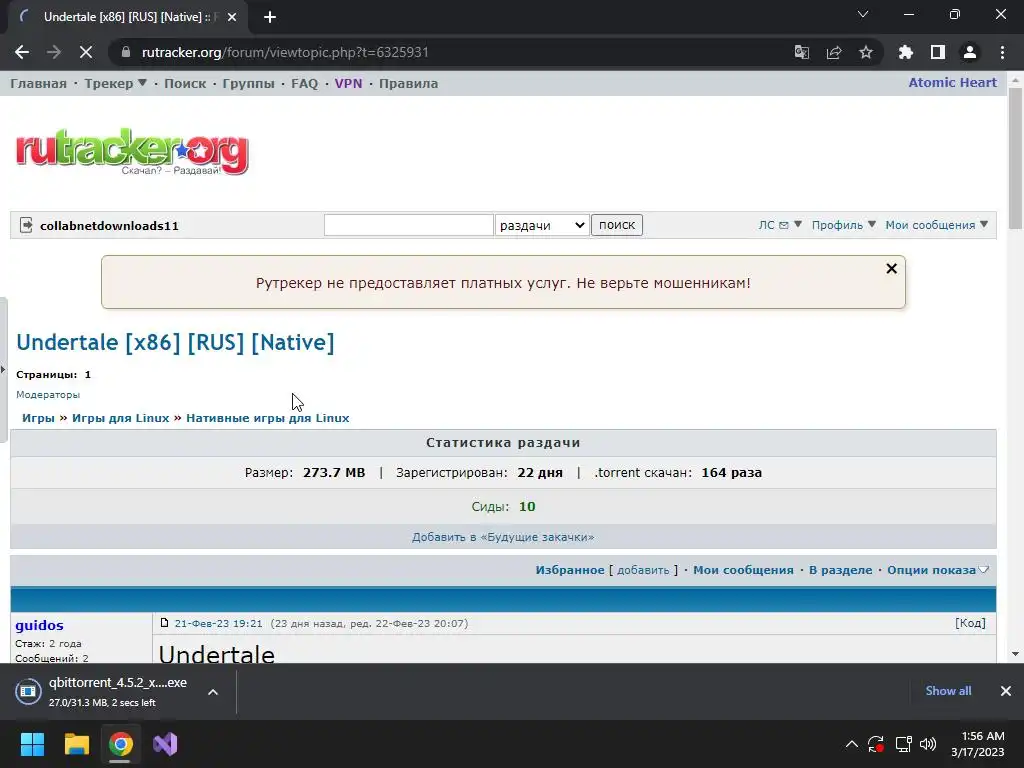Open the post icon beside 21-Фев-23 date
This screenshot has width=1024, height=768.
coord(165,623)
